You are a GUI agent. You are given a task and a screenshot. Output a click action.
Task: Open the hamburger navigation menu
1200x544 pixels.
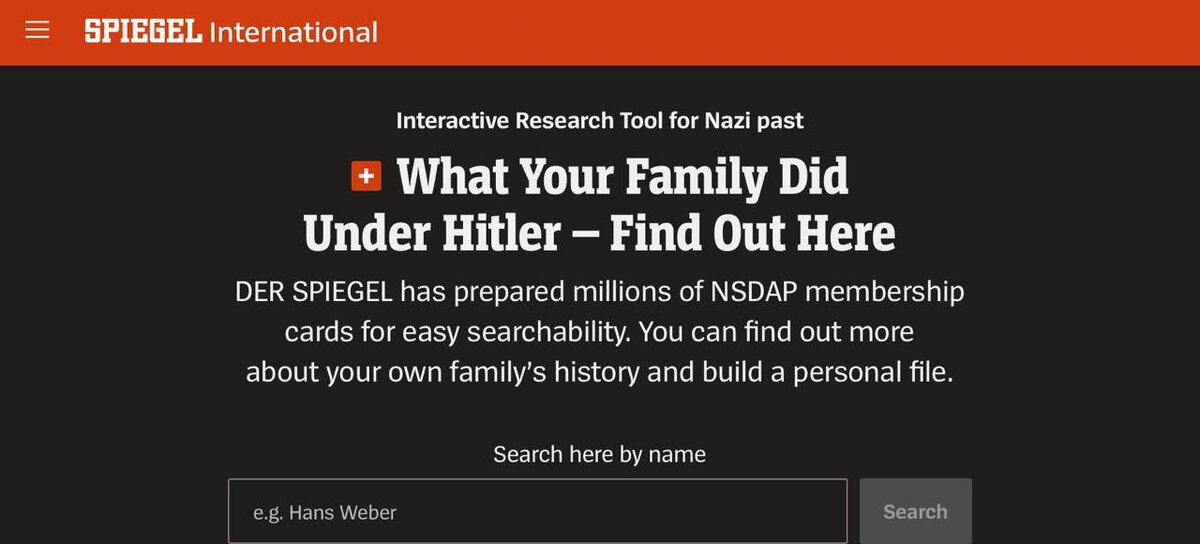(37, 31)
